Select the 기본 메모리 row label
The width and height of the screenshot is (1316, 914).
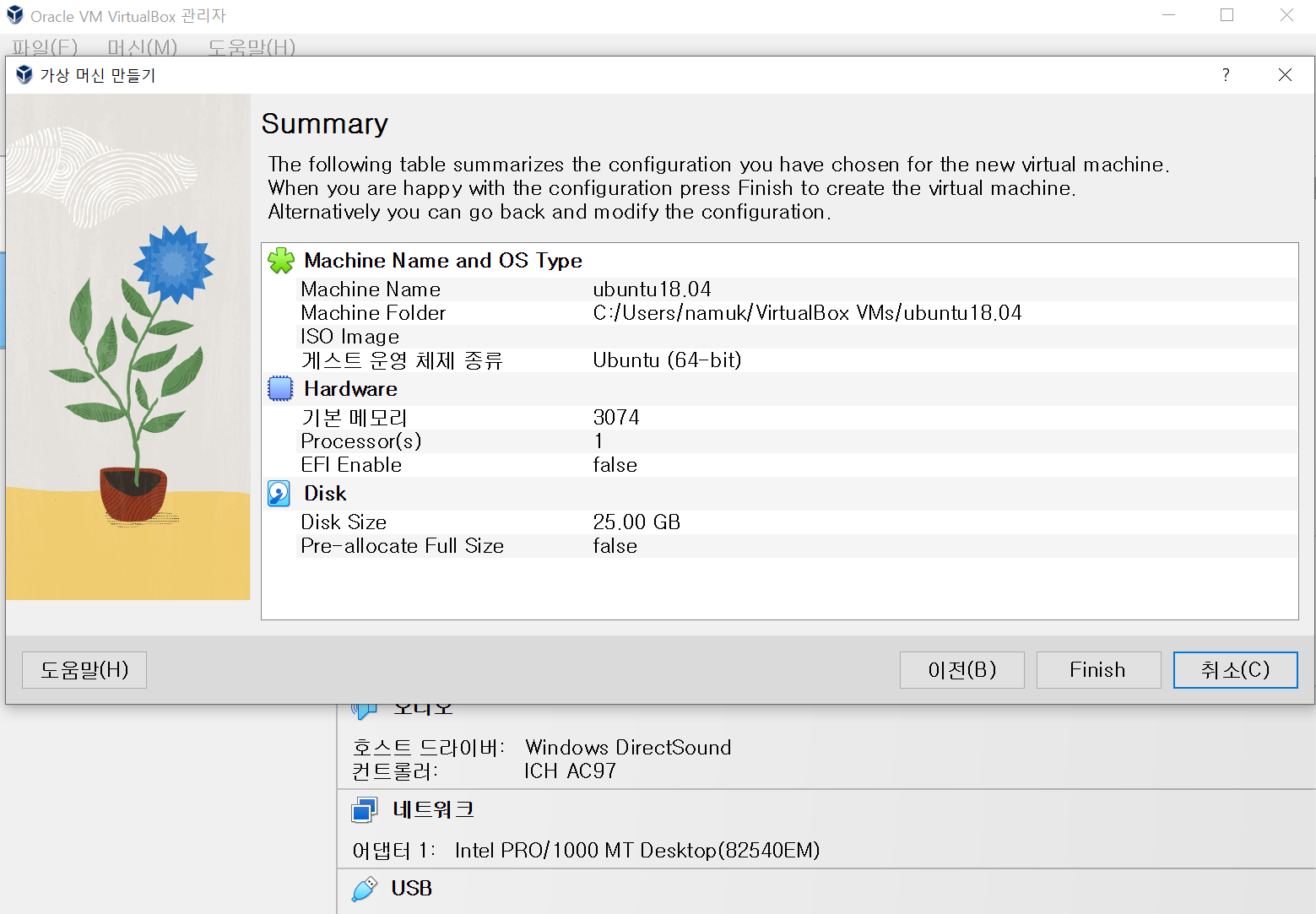pyautogui.click(x=354, y=418)
